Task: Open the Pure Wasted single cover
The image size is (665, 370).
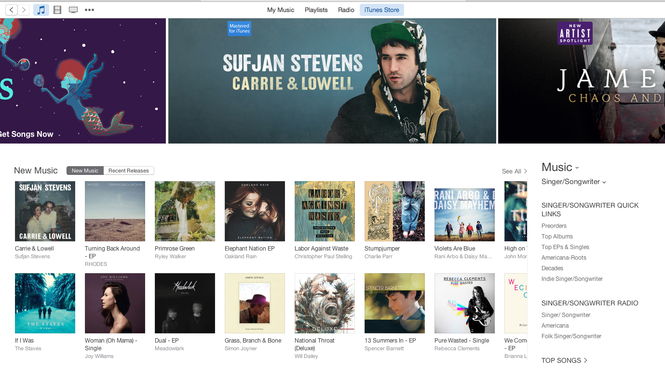Action: (x=464, y=303)
